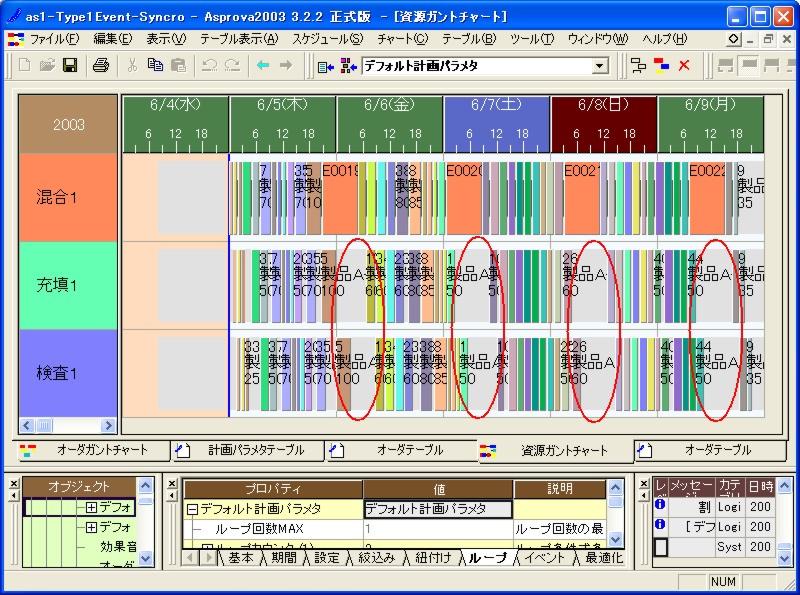Open the ヘルプ(H) menu
The height and width of the screenshot is (595, 800).
pyautogui.click(x=664, y=39)
